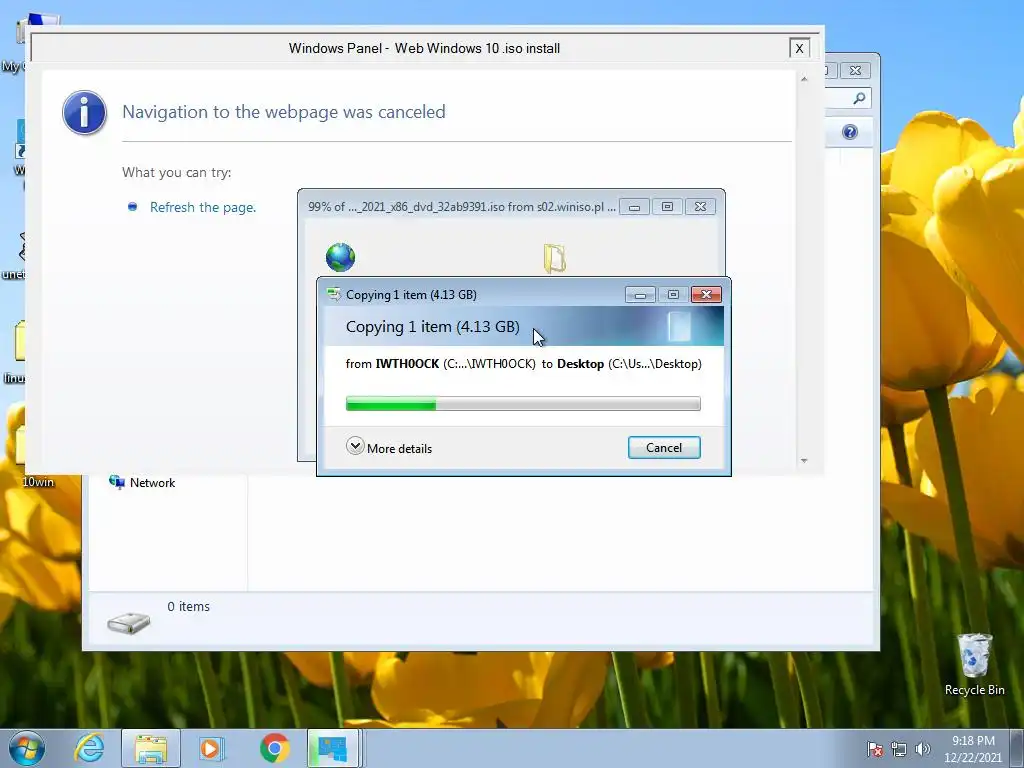Close the Copying 1 item dialog

[706, 295]
